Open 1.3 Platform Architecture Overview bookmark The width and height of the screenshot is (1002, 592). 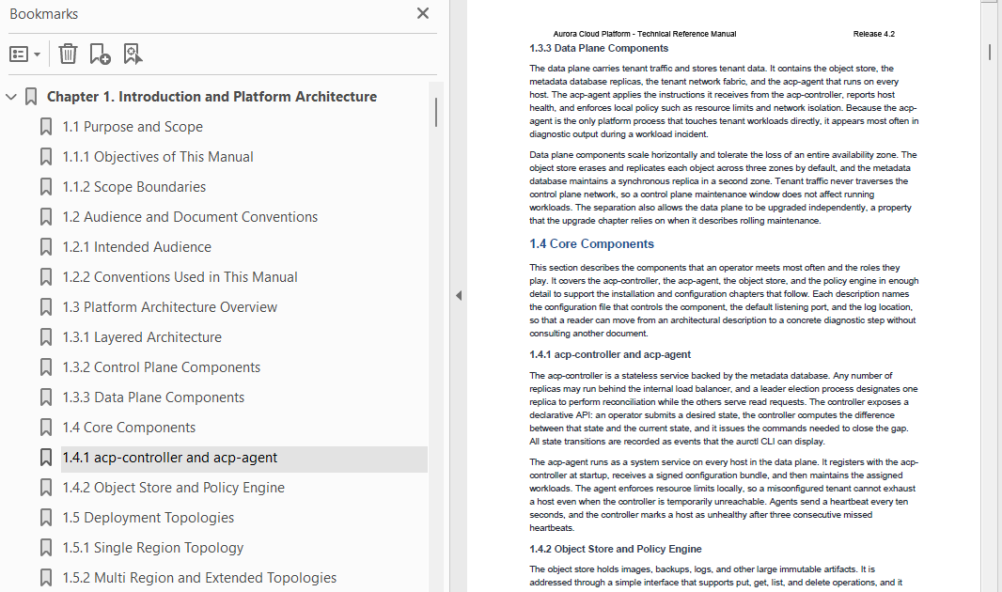pyautogui.click(x=169, y=307)
